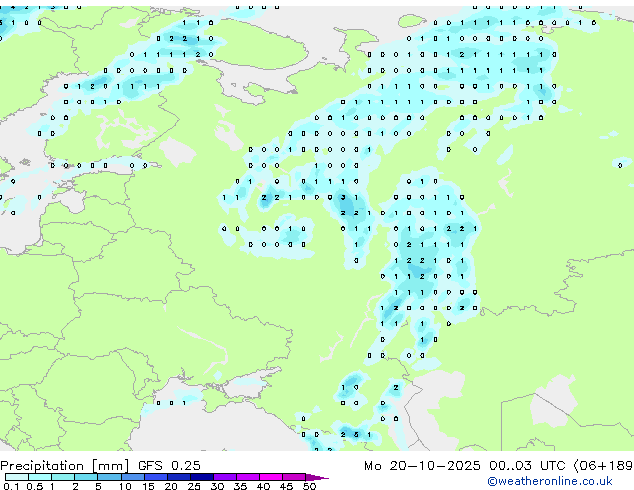The image size is (634, 490).
Task: Select the 20–25 mm legend color swatch
Action: [x=178, y=477]
